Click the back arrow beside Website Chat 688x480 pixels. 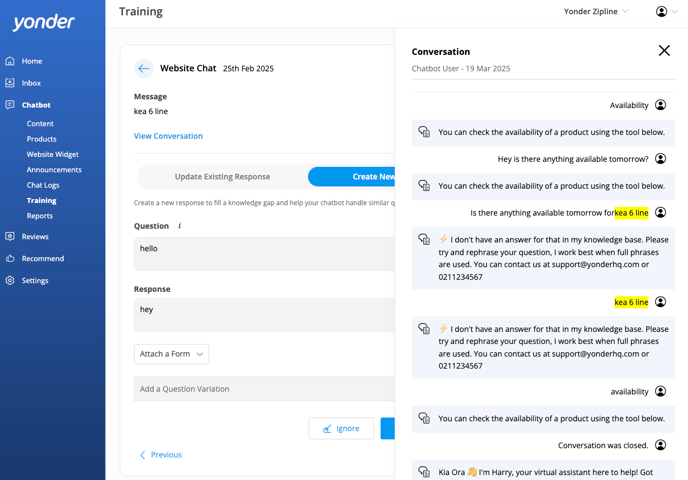click(144, 69)
